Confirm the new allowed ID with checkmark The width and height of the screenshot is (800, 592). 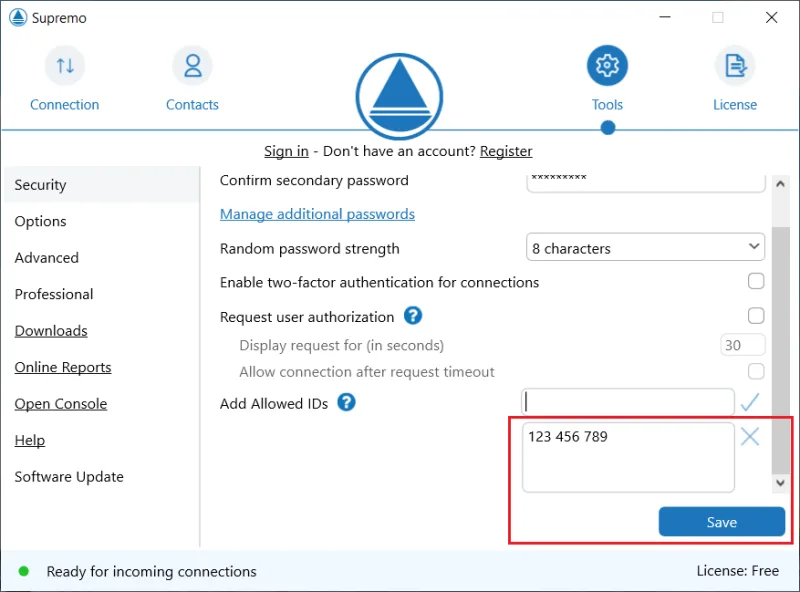point(750,402)
